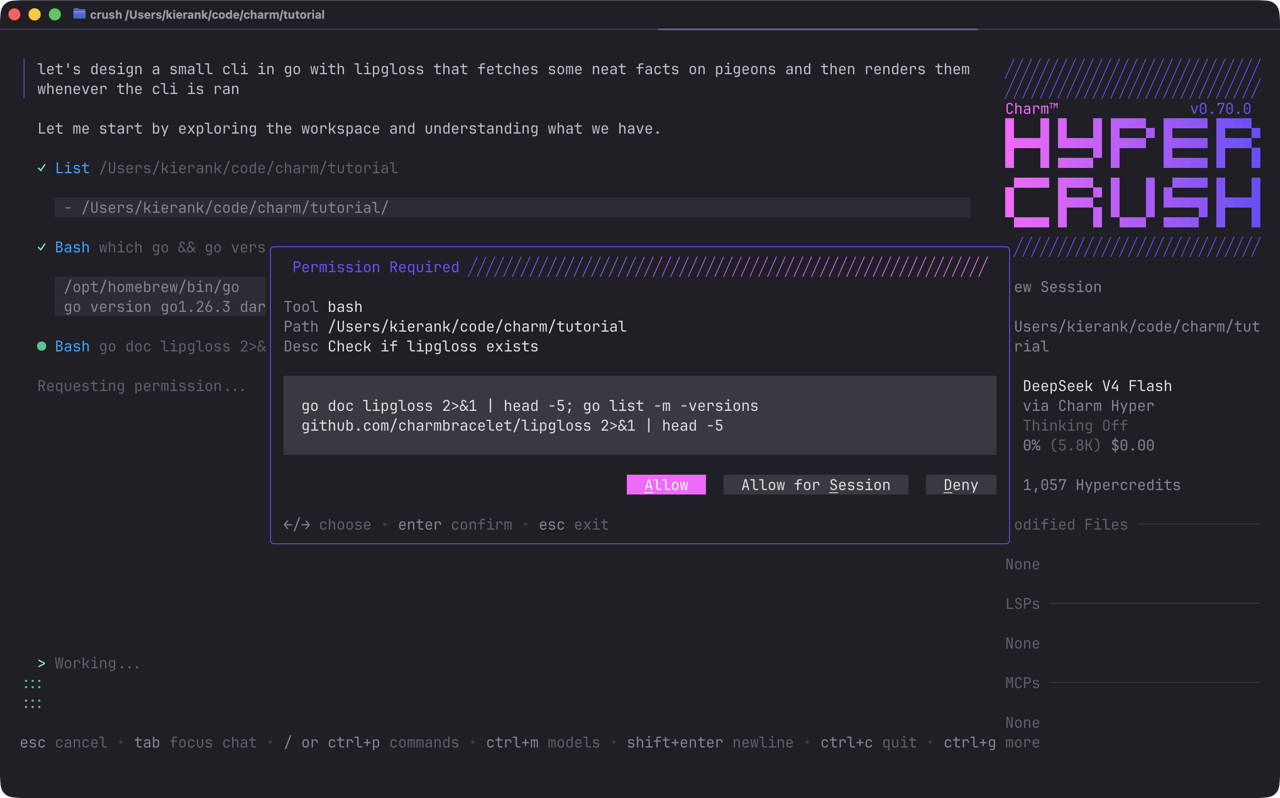Click checkmark beside Bash which go

pos(42,247)
